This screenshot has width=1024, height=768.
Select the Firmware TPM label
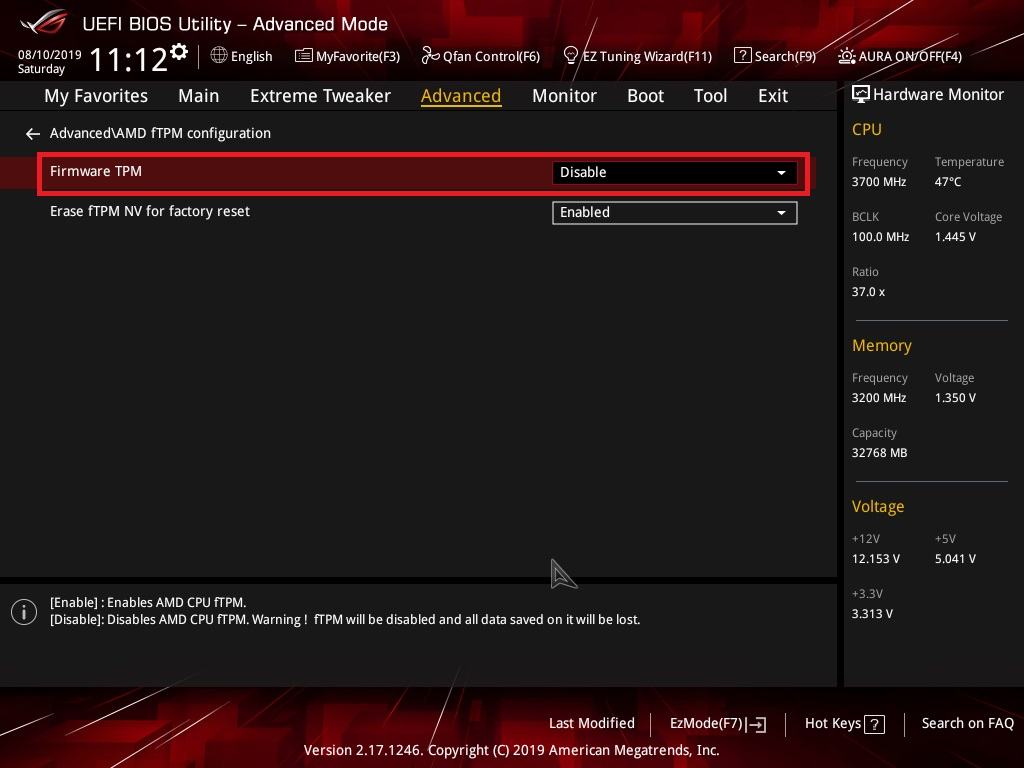(x=96, y=171)
